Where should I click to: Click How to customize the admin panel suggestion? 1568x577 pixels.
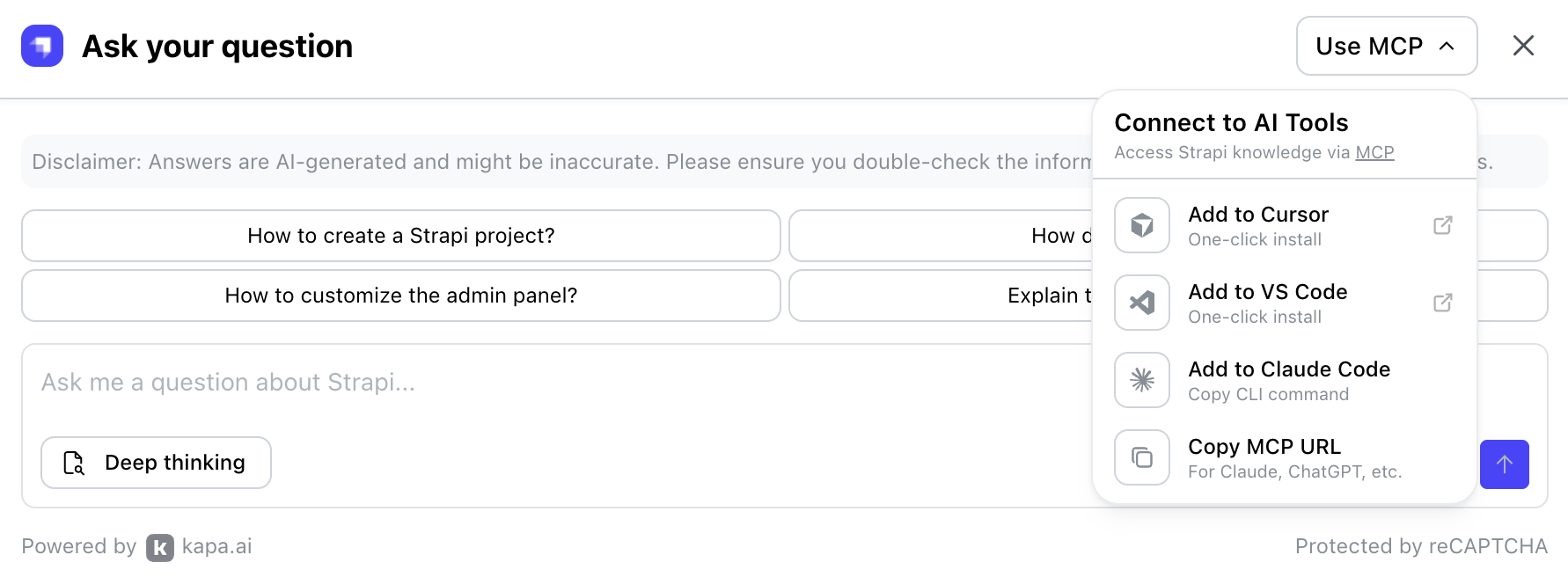pos(400,296)
